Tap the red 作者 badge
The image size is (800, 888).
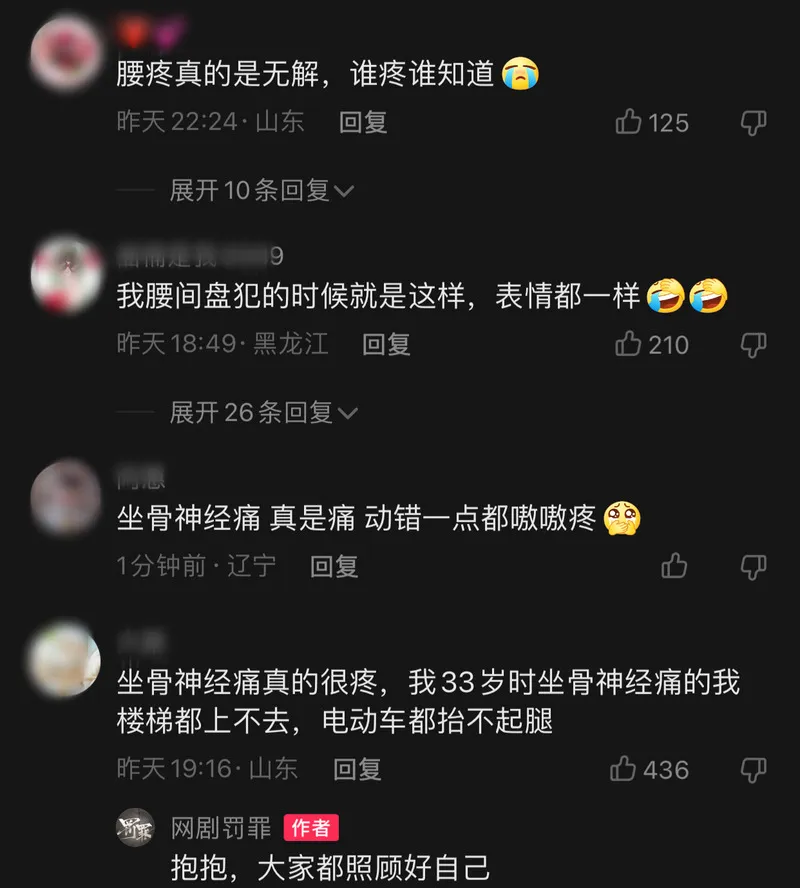[311, 828]
